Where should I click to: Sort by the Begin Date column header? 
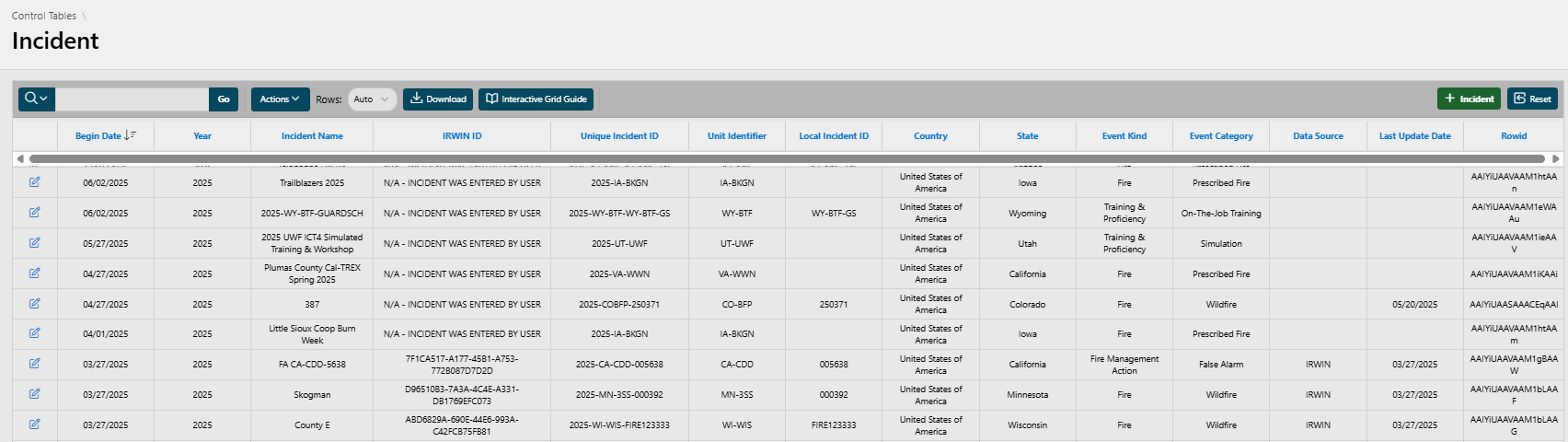106,135
